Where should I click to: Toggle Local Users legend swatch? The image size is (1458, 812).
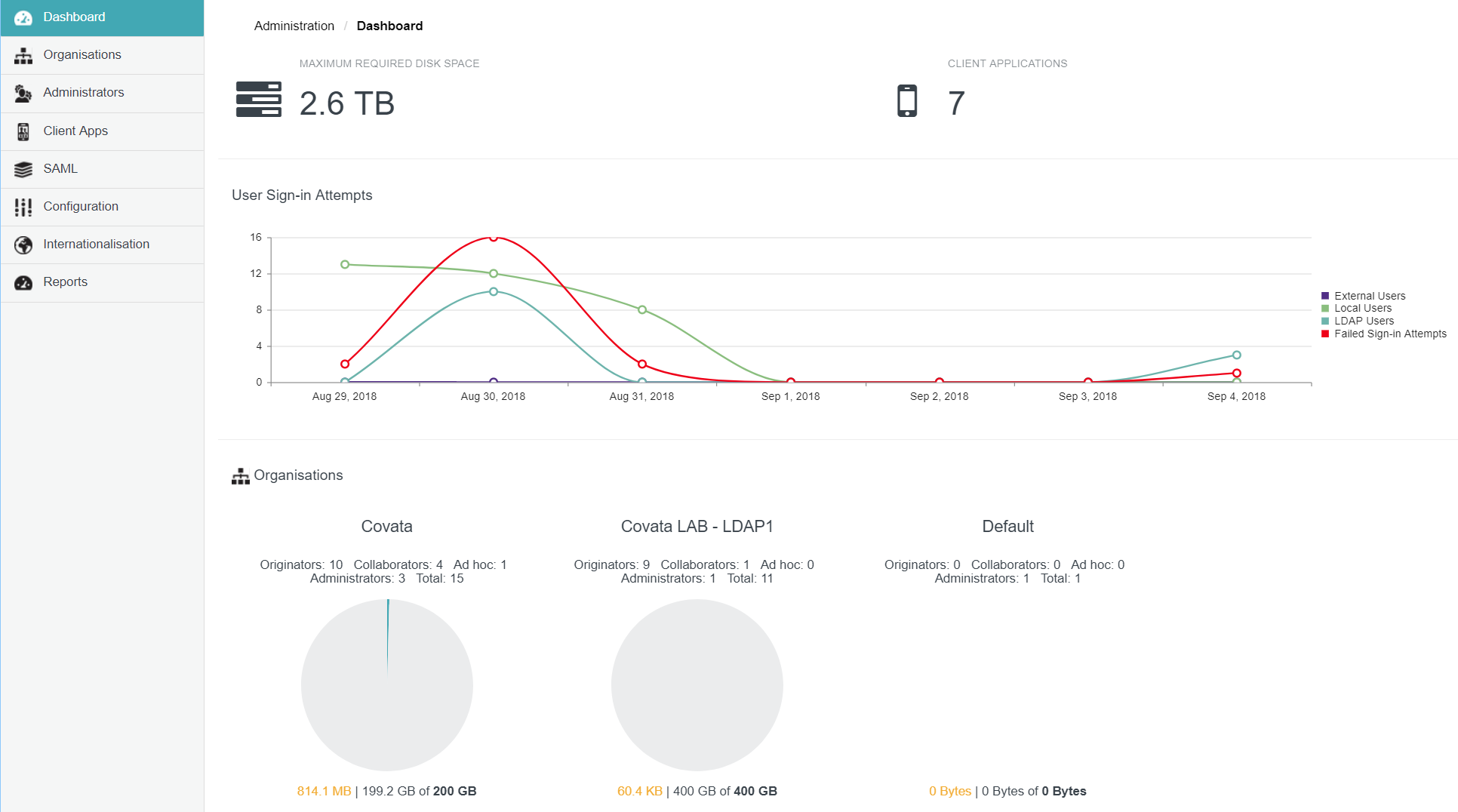pos(1325,308)
